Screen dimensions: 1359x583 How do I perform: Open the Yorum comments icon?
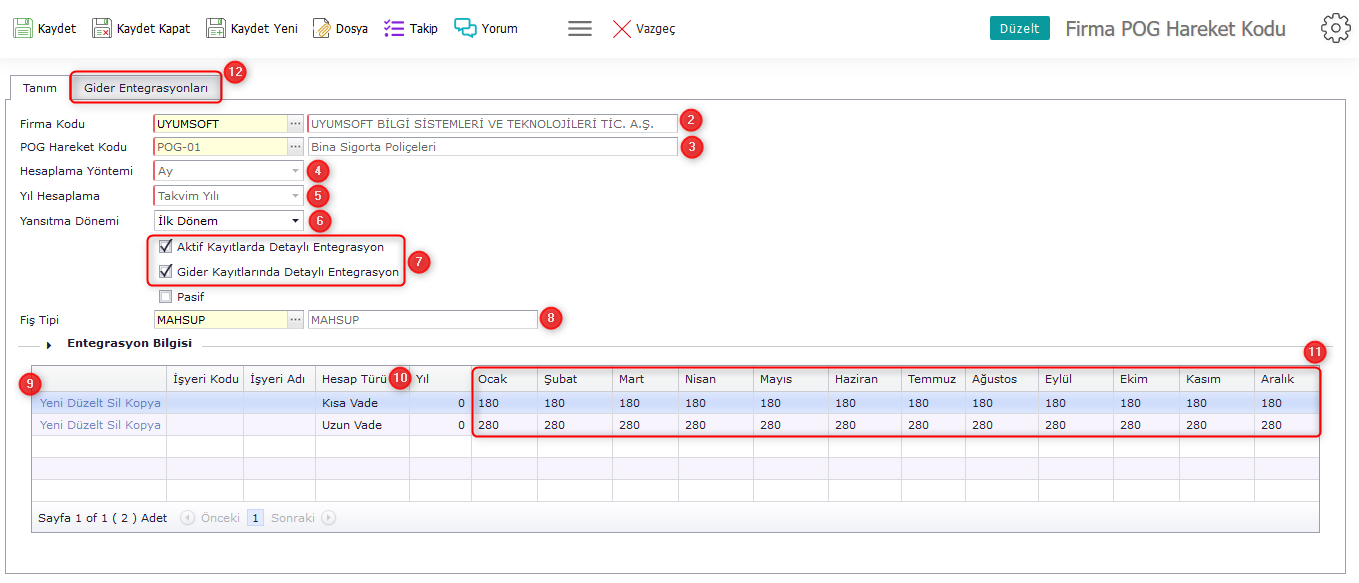[465, 28]
